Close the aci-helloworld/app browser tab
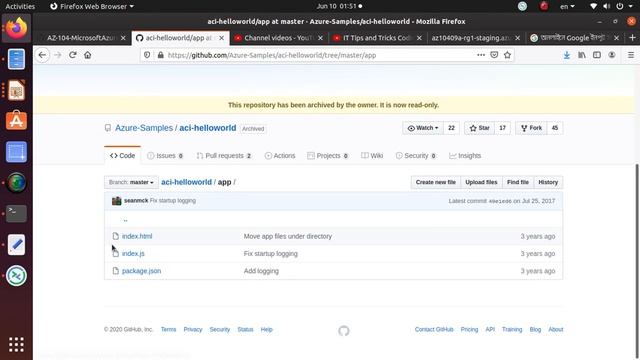Image resolution: width=640 pixels, height=360 pixels. [222, 38]
